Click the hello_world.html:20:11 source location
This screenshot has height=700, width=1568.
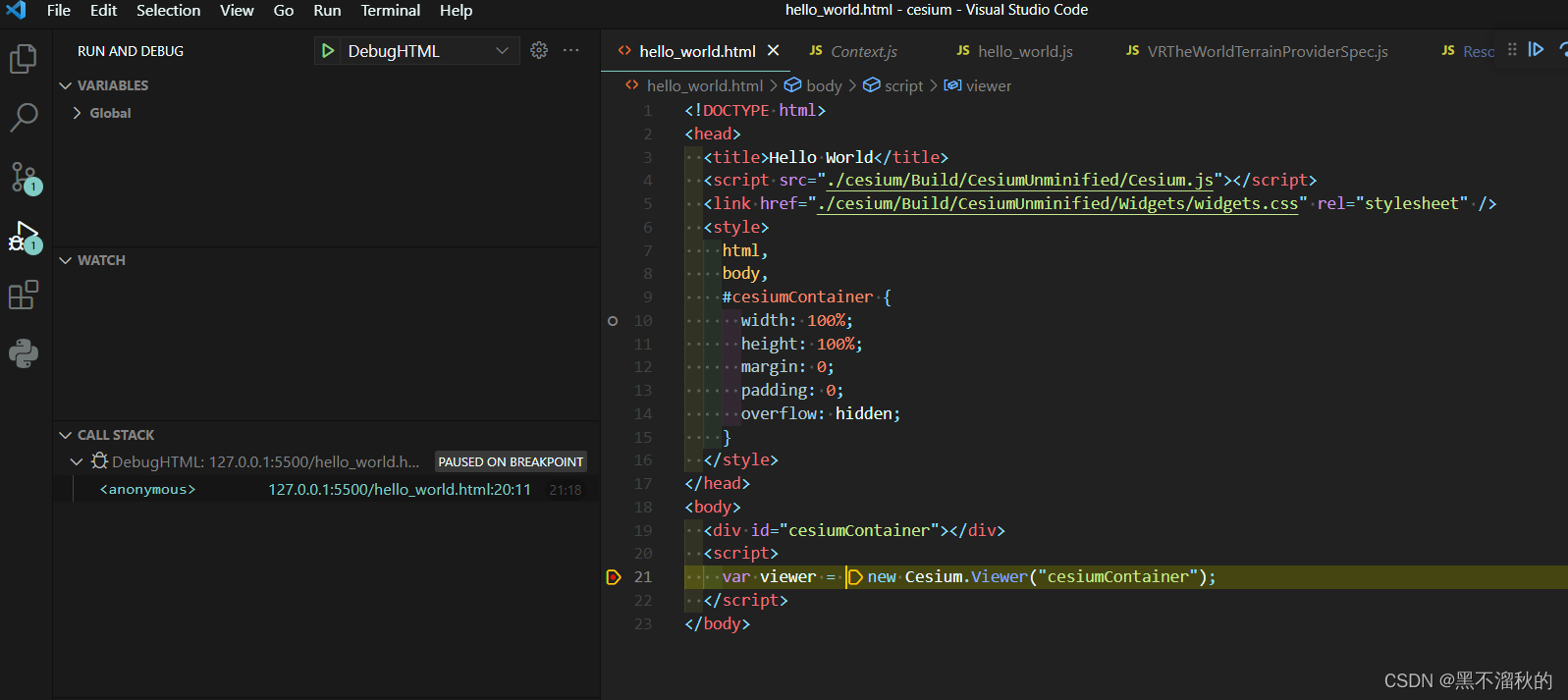400,489
